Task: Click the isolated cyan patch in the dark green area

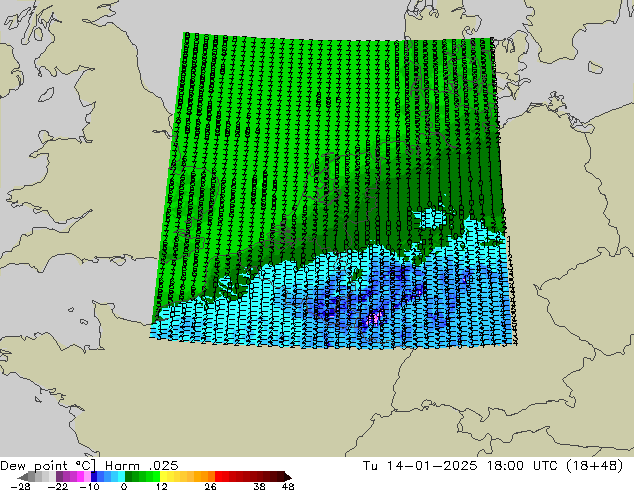Action: point(429,219)
